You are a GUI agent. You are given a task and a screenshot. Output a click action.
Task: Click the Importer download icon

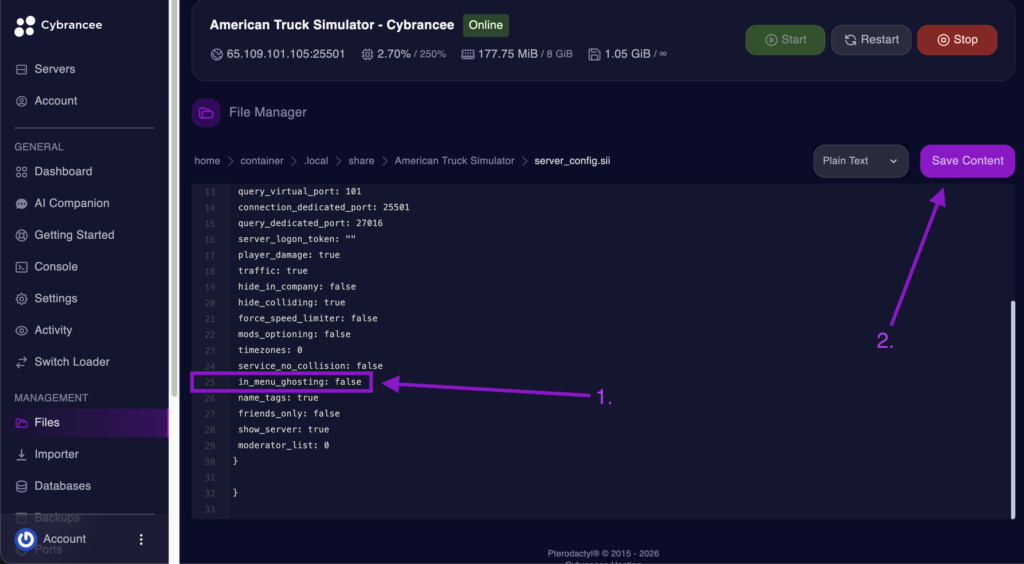click(x=22, y=454)
